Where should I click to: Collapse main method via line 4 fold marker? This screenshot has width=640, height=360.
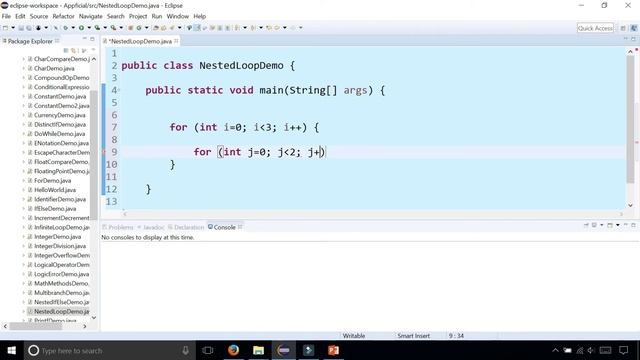click(119, 90)
